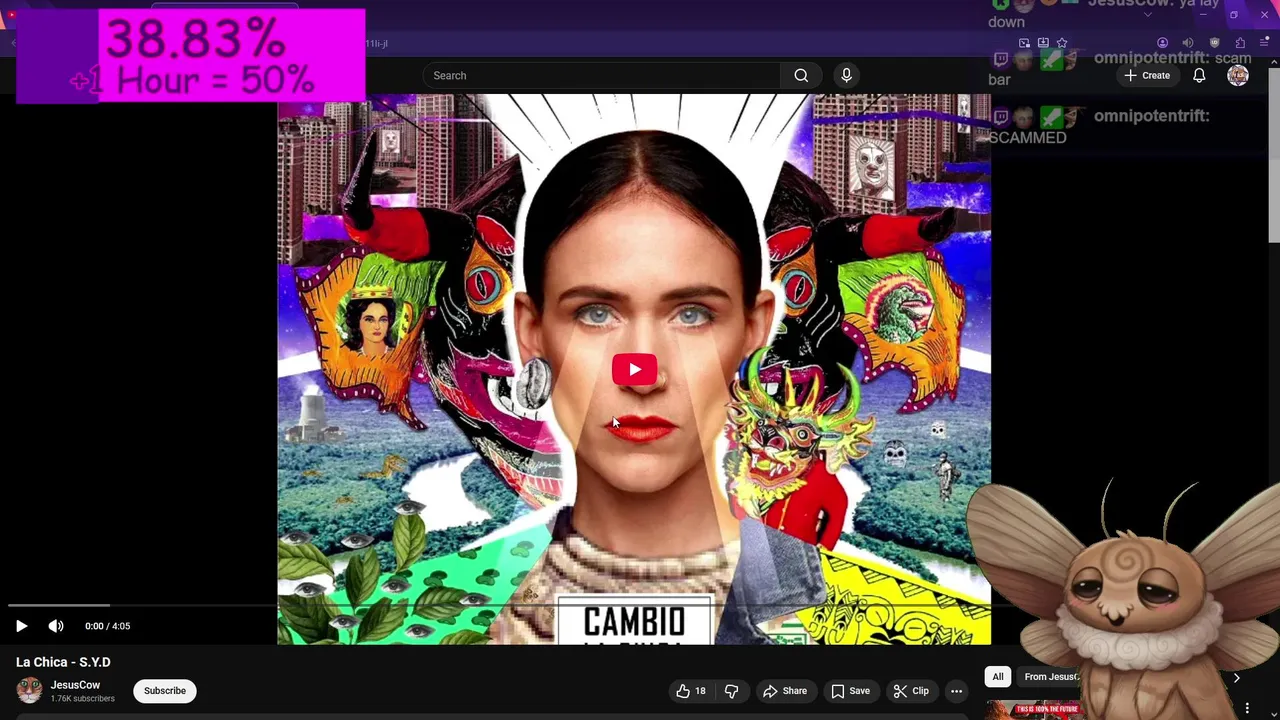Click the Share button
Viewport: 1280px width, 720px height.
tap(785, 691)
